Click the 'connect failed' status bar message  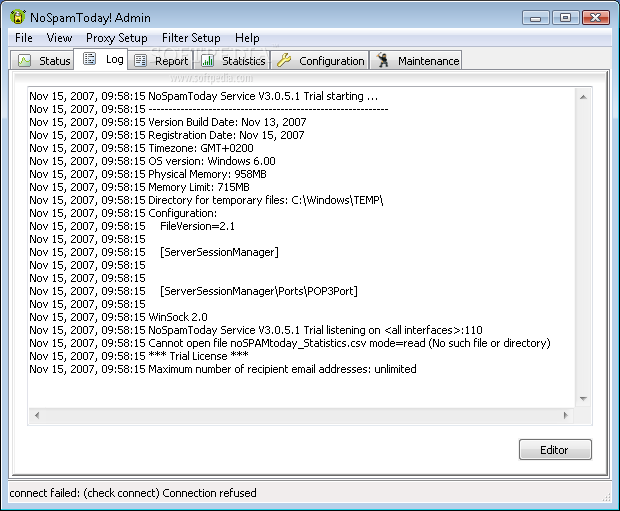133,493
